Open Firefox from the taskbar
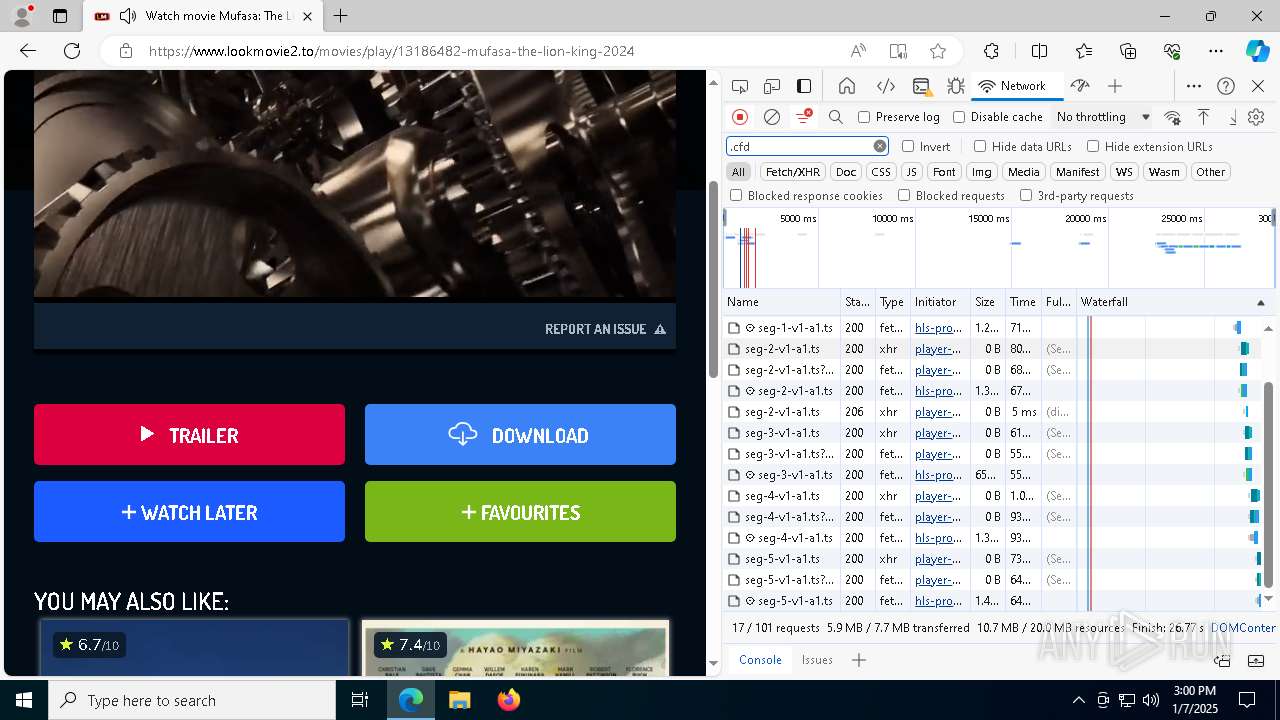Viewport: 1280px width, 720px height. coord(509,700)
